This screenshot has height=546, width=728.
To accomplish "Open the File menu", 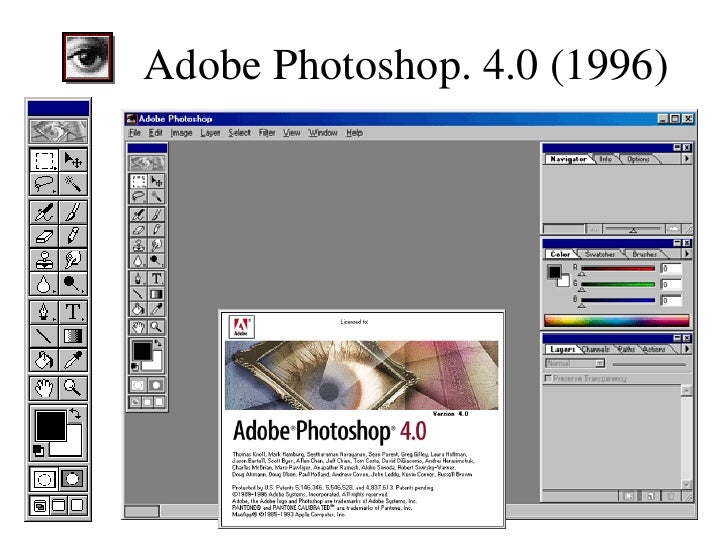I will tap(135, 133).
